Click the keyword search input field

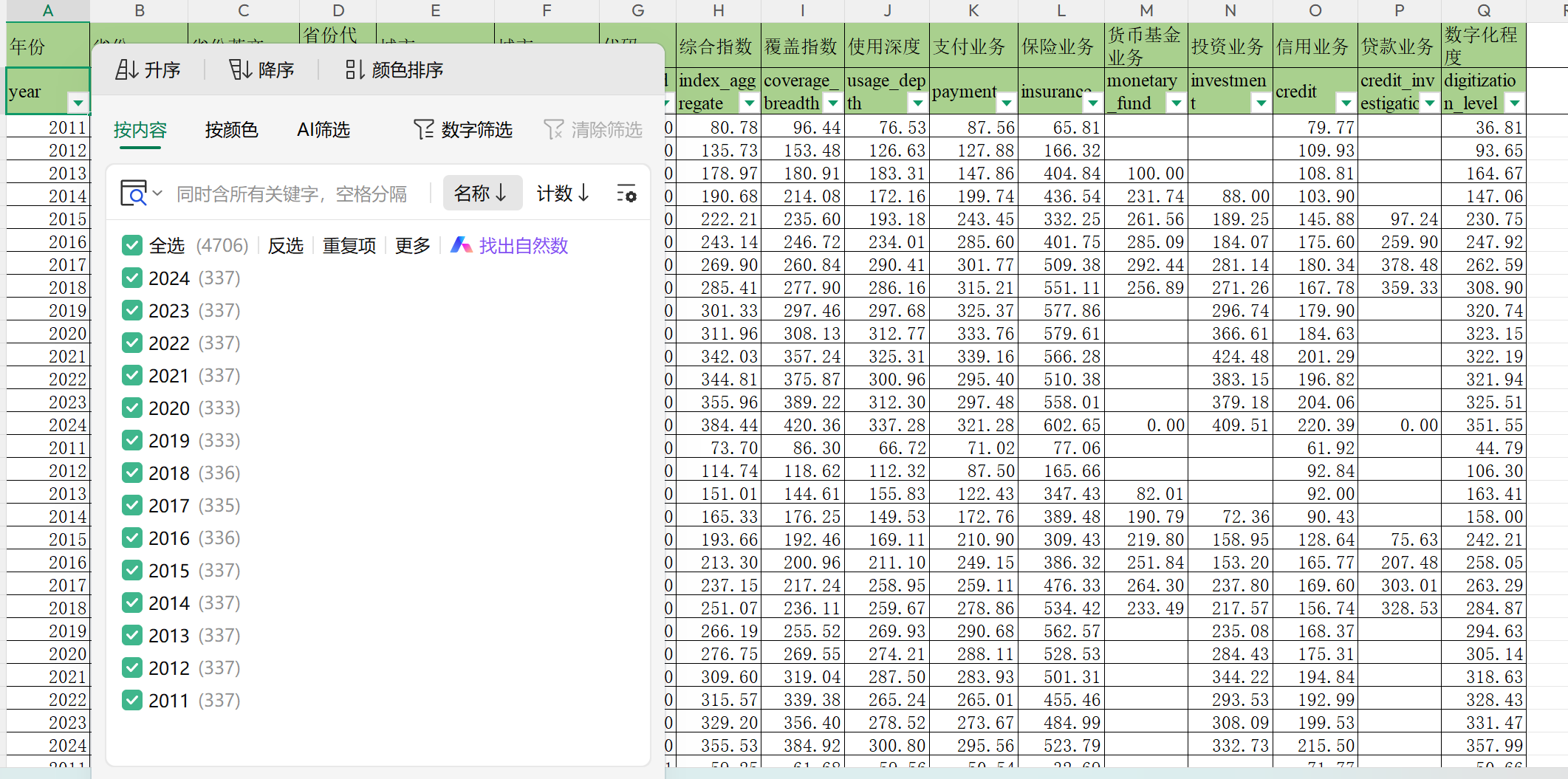point(292,193)
